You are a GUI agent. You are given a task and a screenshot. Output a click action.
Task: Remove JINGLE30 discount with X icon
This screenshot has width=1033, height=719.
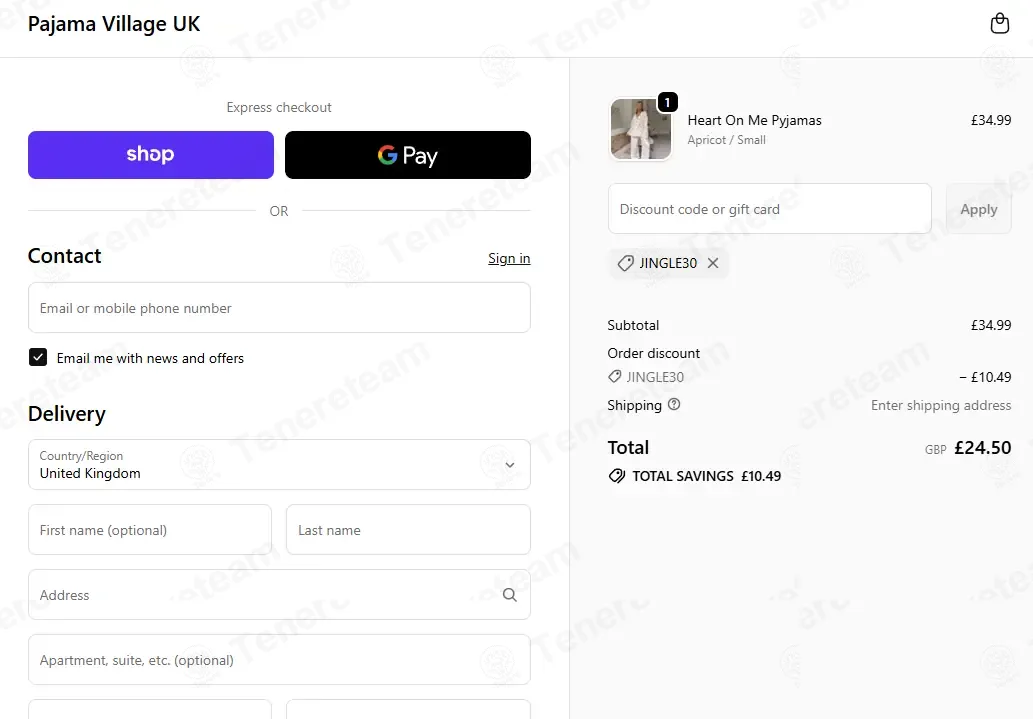pos(713,263)
